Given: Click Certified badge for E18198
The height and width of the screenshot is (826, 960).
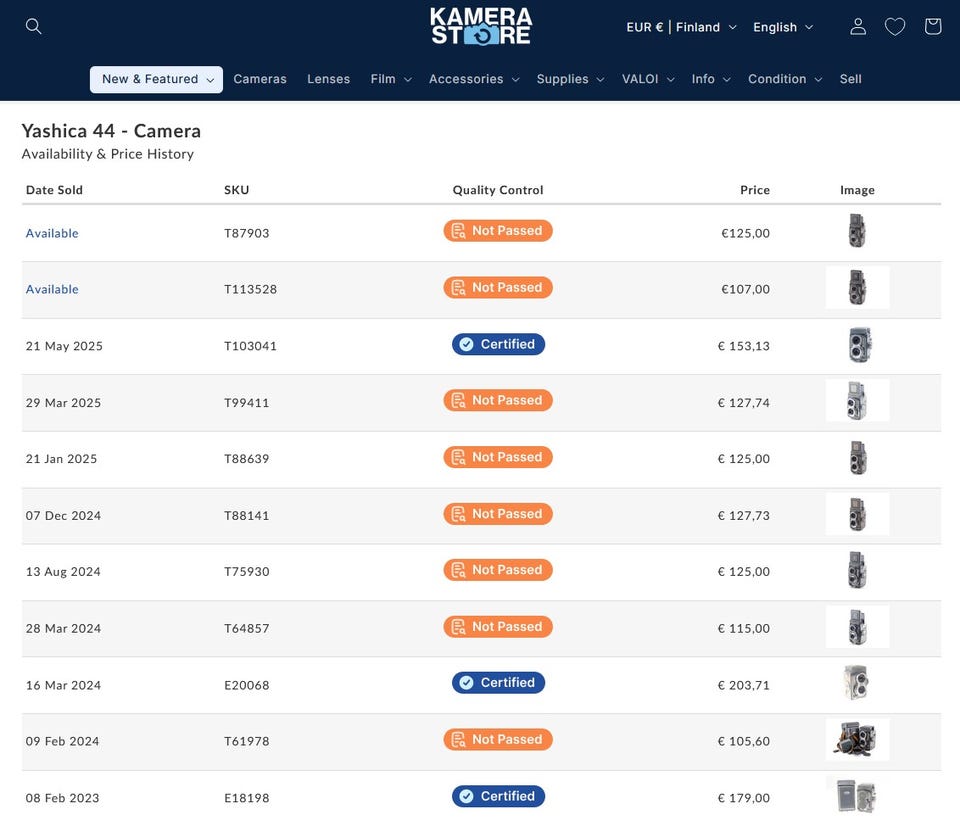Looking at the screenshot, I should coord(498,796).
